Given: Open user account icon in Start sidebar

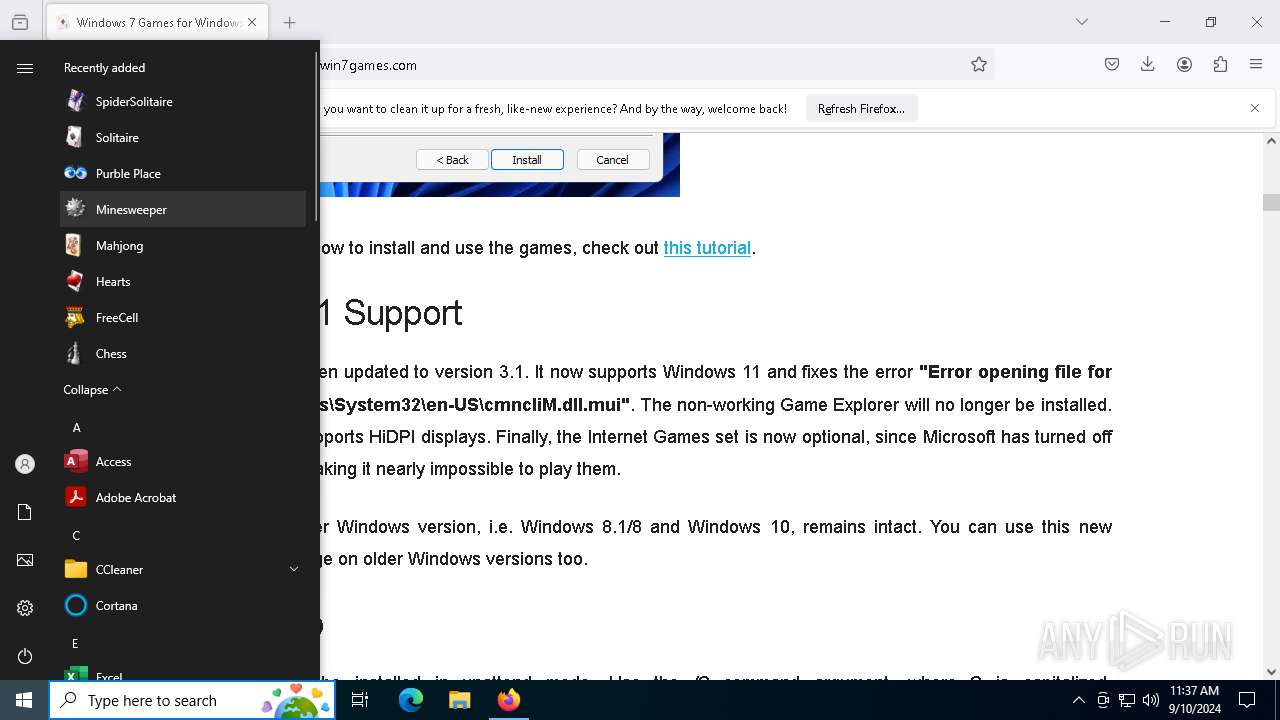Looking at the screenshot, I should click(25, 464).
